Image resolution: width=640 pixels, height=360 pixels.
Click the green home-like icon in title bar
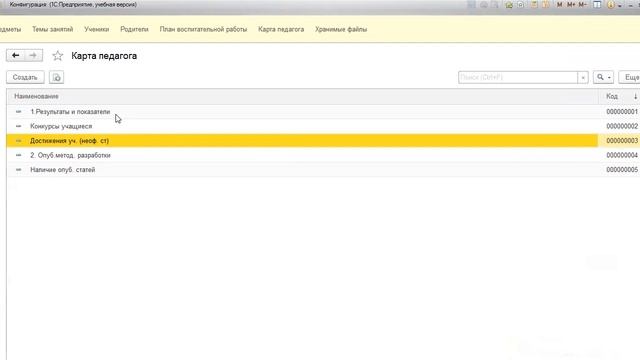(509, 5)
